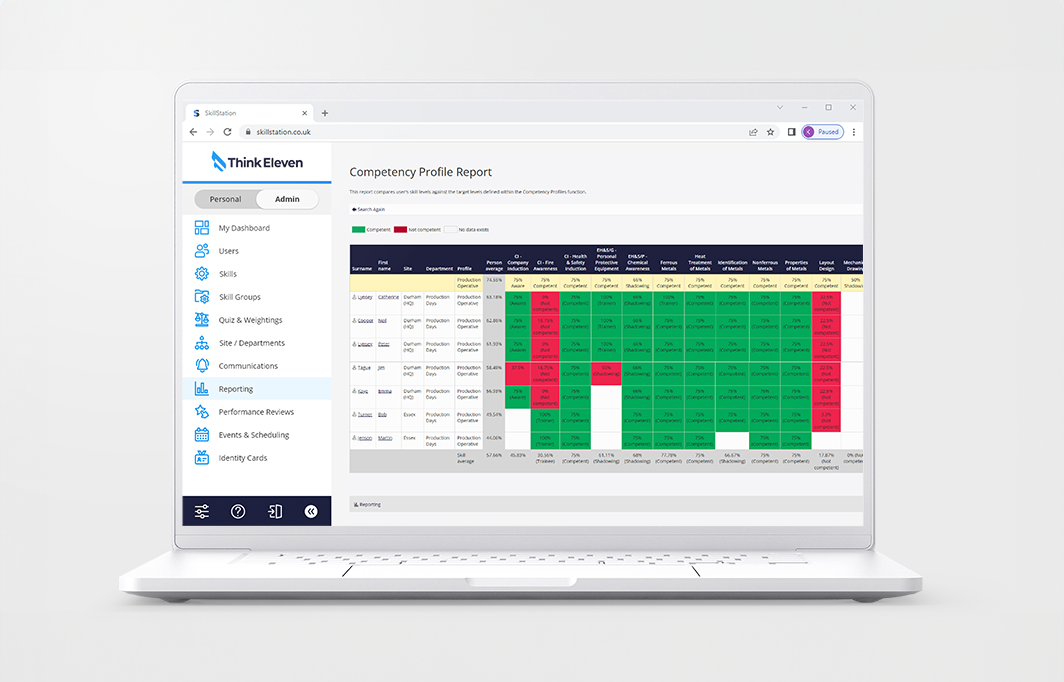This screenshot has height=682, width=1064.
Task: Click the Communications bell icon
Action: (202, 366)
